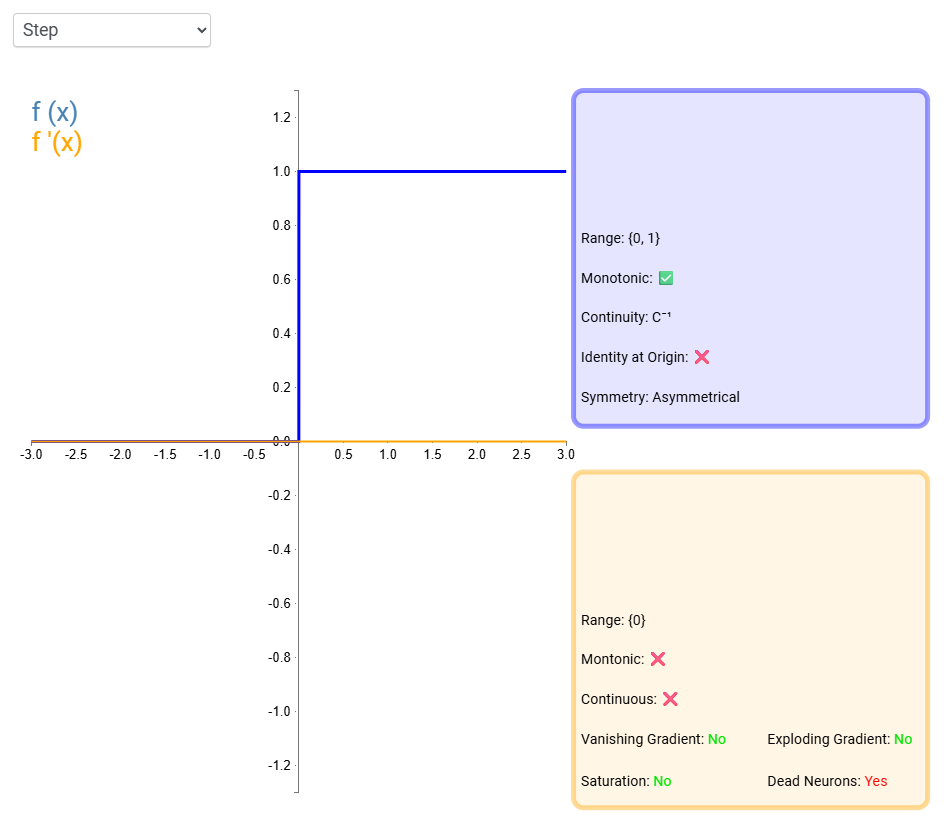Viewport: 950px width, 828px height.
Task: Toggle the Continuous mark in derivative panel
Action: coord(671,699)
